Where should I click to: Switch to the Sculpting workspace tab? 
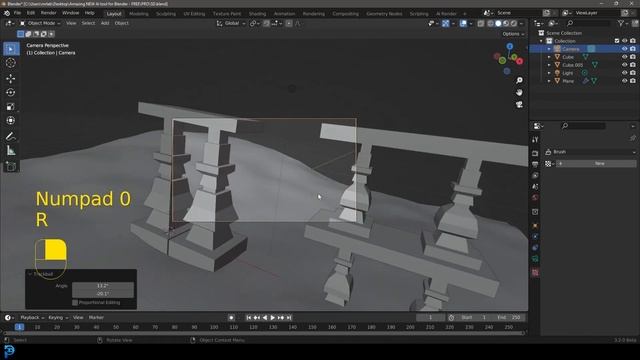click(166, 13)
